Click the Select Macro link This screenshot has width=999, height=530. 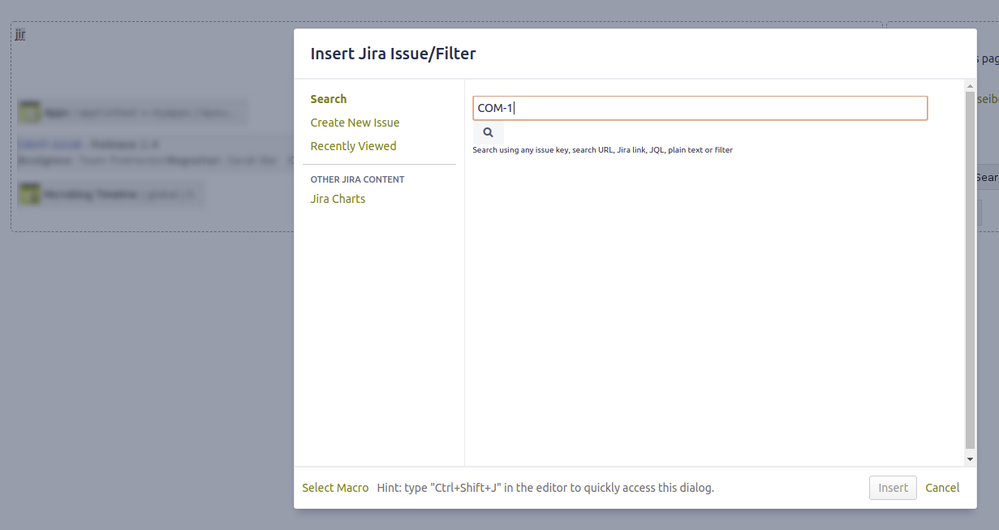335,488
